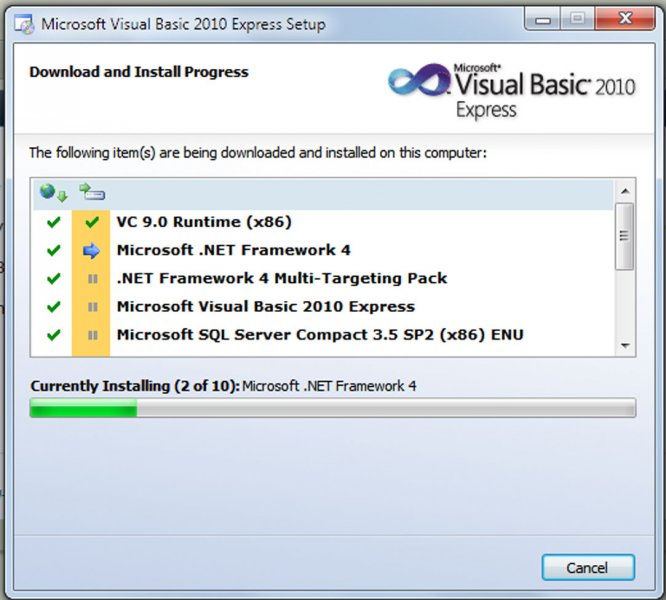Click the list scrollbar thumb
The image size is (666, 600).
[x=624, y=236]
